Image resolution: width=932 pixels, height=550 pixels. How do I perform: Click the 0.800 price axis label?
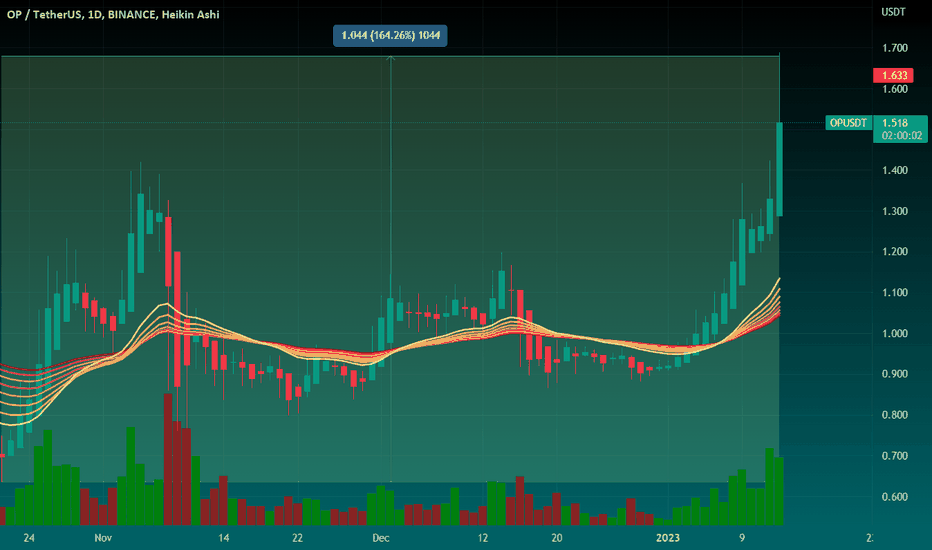coord(895,415)
